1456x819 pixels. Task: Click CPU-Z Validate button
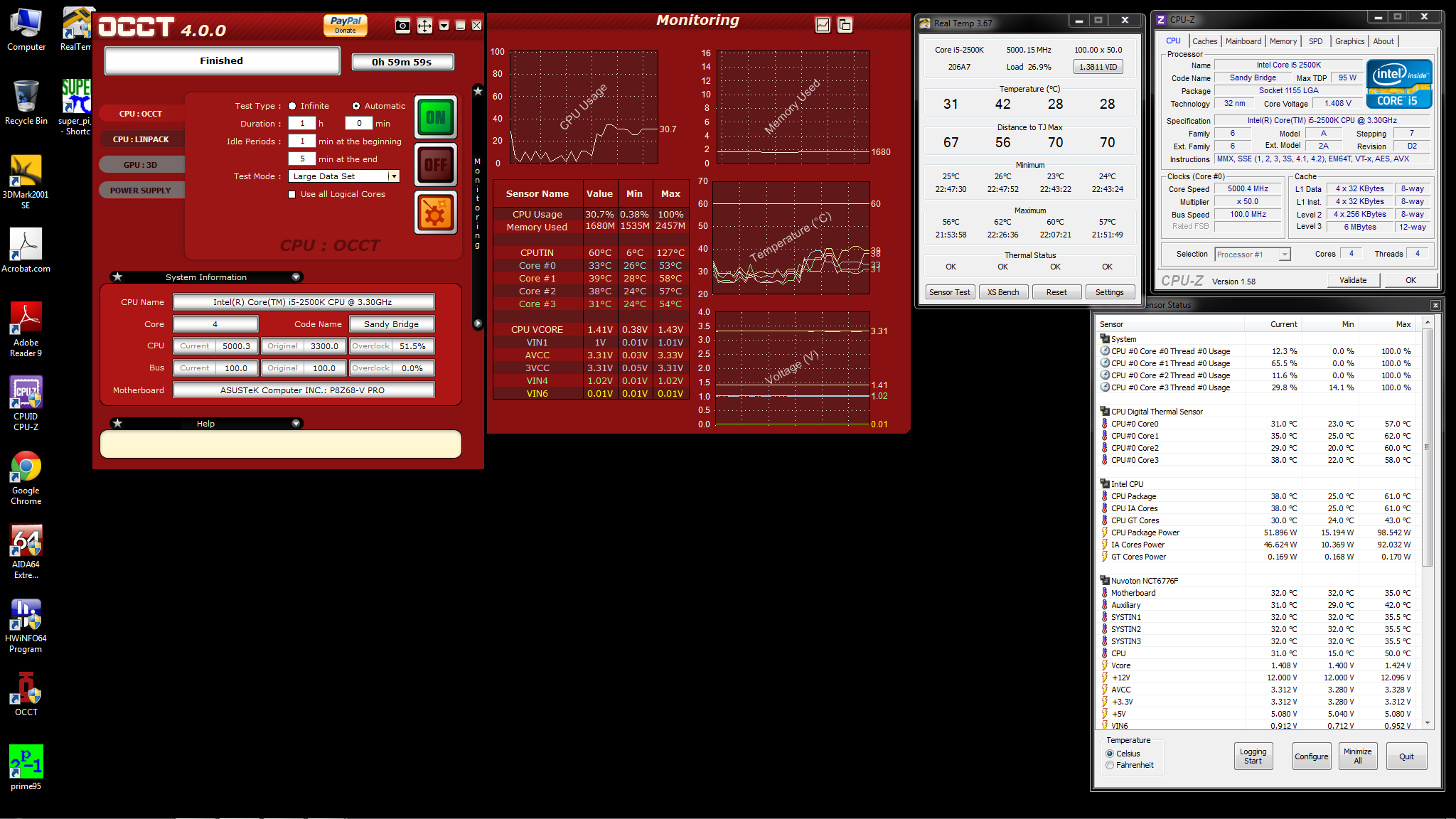click(1353, 280)
